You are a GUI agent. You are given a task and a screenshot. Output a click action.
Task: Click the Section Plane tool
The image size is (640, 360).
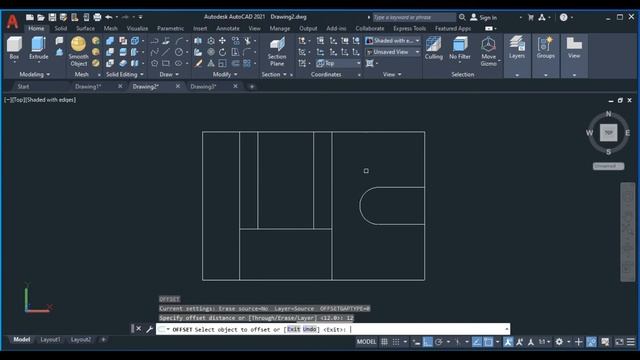point(277,51)
